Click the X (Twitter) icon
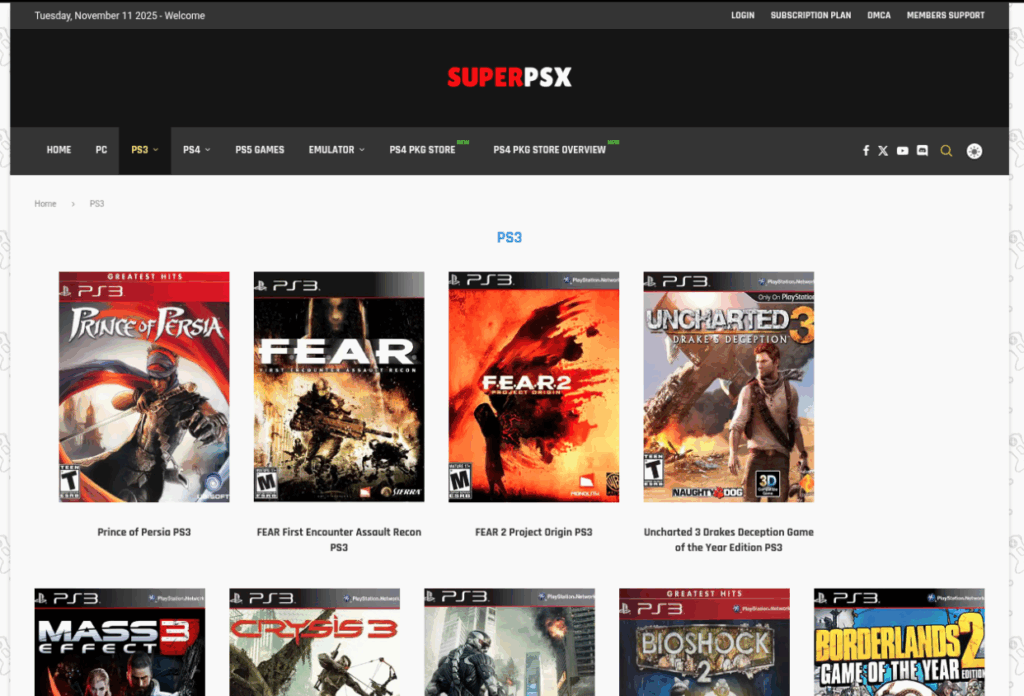Viewport: 1024px width, 696px height. point(883,150)
